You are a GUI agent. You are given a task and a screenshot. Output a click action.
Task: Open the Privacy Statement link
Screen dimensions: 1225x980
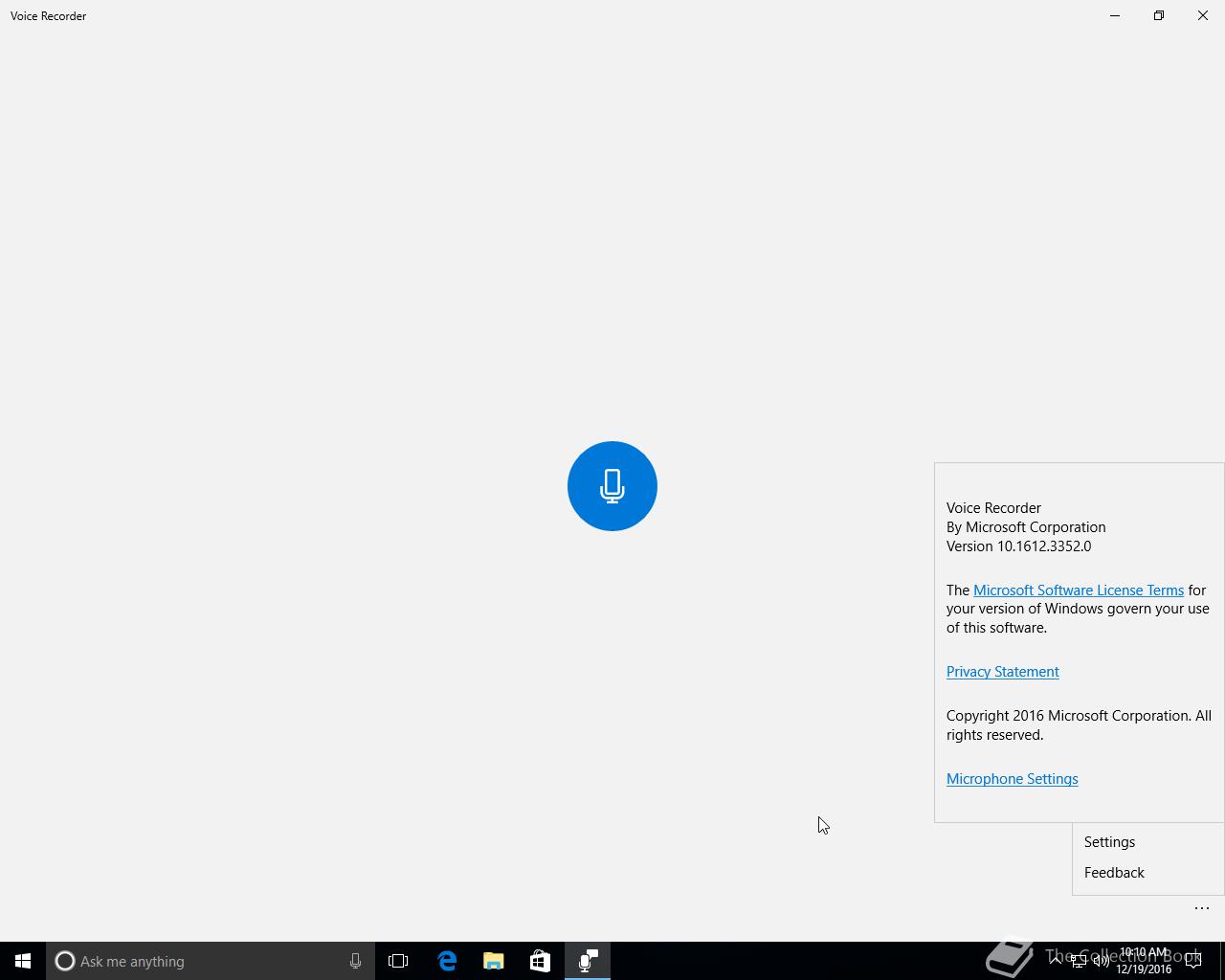coord(1002,672)
